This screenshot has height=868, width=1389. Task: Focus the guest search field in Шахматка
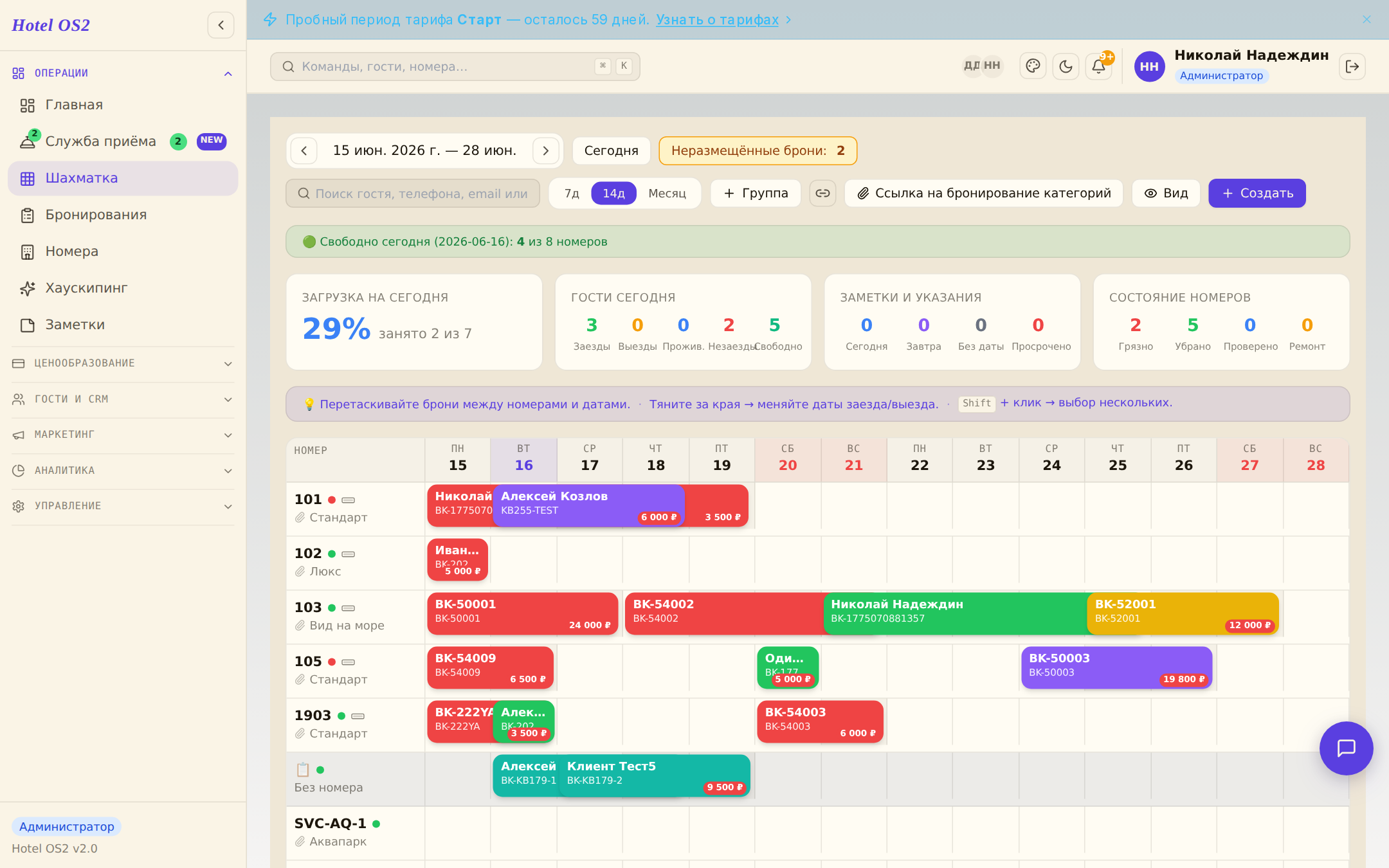pos(413,193)
